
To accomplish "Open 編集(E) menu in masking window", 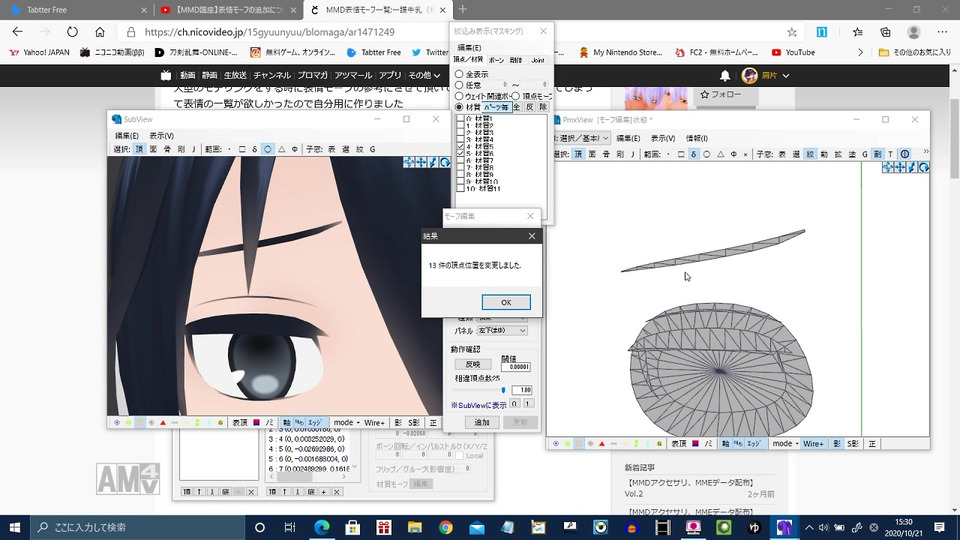I will pyautogui.click(x=469, y=48).
